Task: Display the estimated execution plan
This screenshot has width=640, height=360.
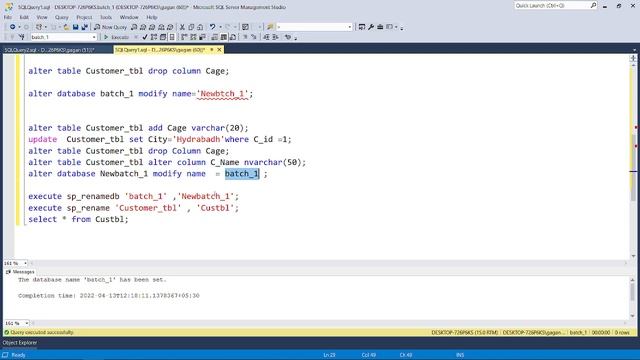Action: point(153,37)
